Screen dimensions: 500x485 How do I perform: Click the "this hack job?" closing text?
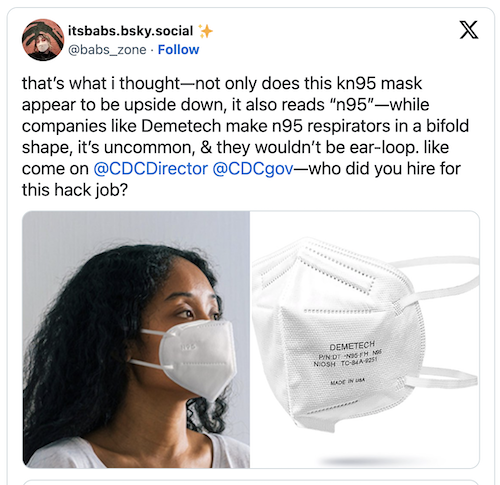[x=75, y=190]
